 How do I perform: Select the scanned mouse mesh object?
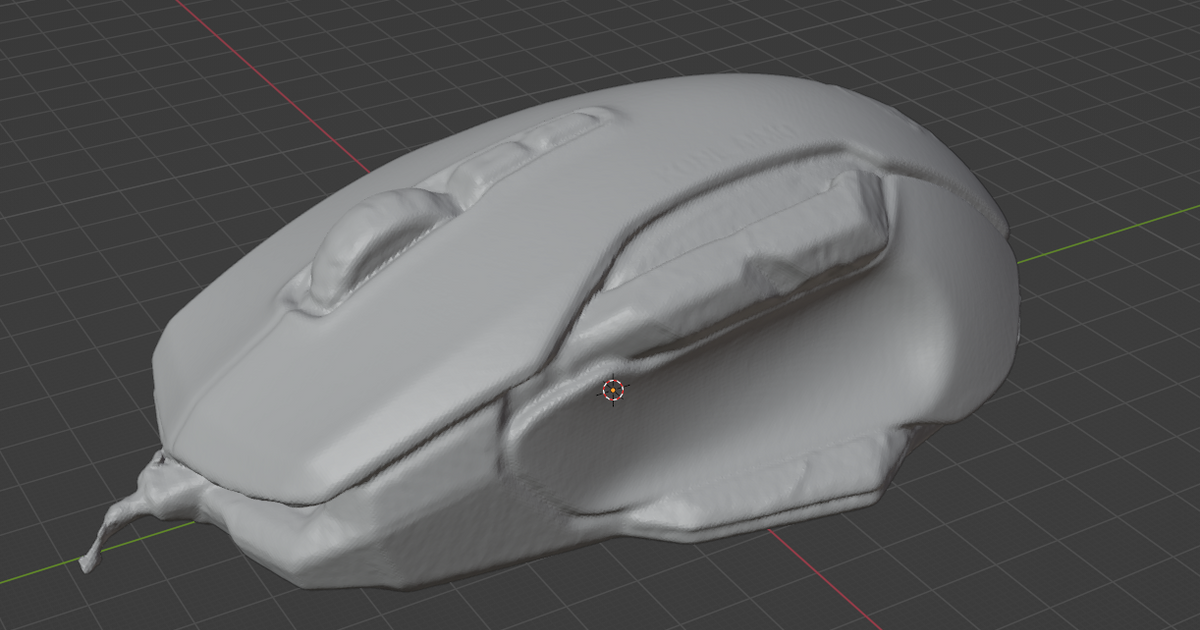pos(500,300)
